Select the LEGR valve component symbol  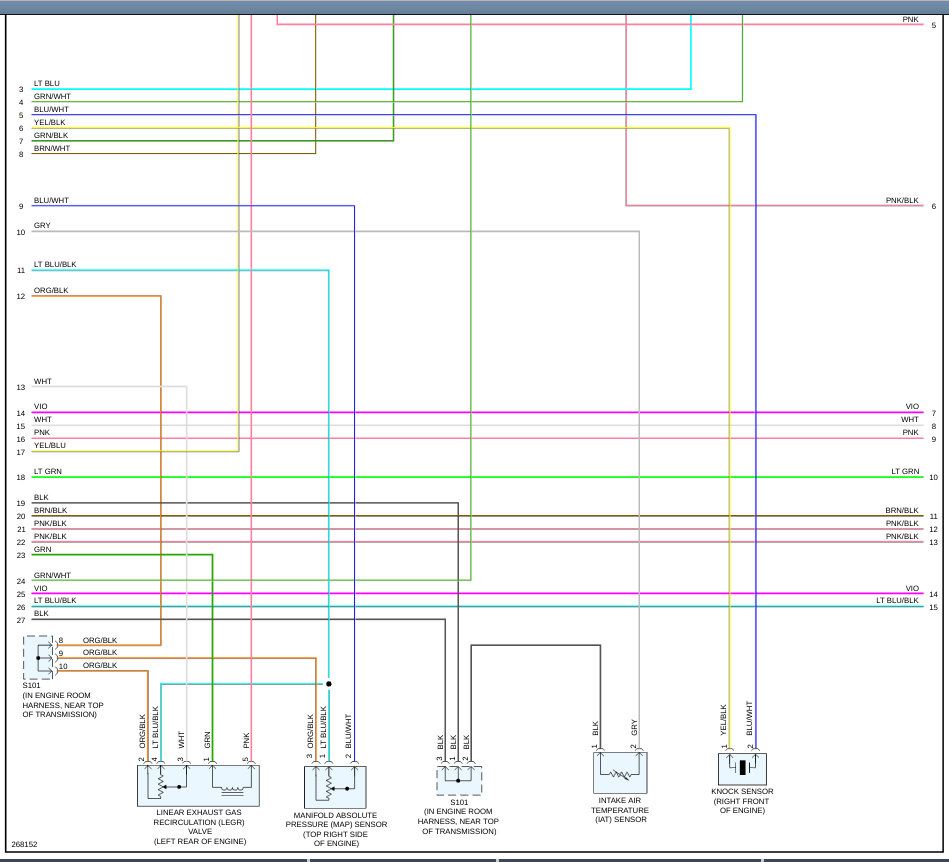coord(199,785)
